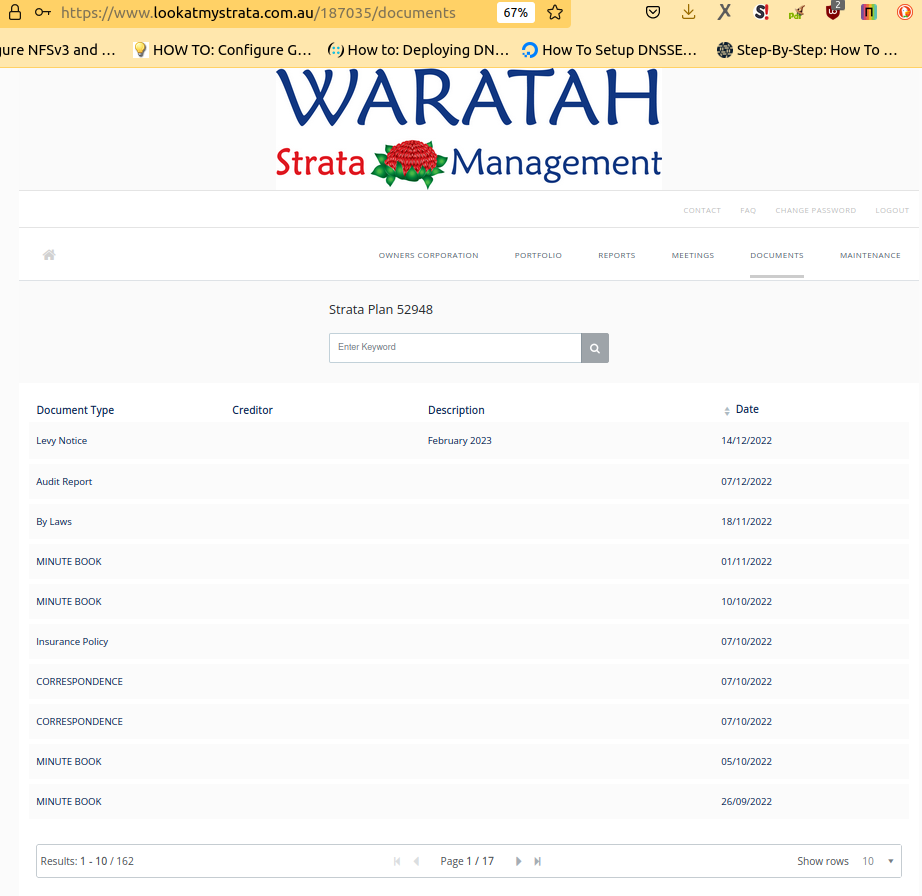Open the 'How to: Deploying DN…' bookmark
The height and width of the screenshot is (896, 922).
click(418, 50)
